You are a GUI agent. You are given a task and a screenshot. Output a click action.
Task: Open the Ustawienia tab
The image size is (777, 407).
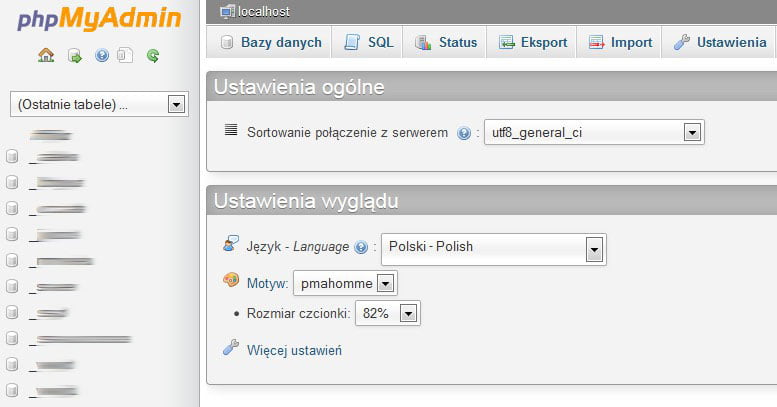pyautogui.click(x=720, y=43)
